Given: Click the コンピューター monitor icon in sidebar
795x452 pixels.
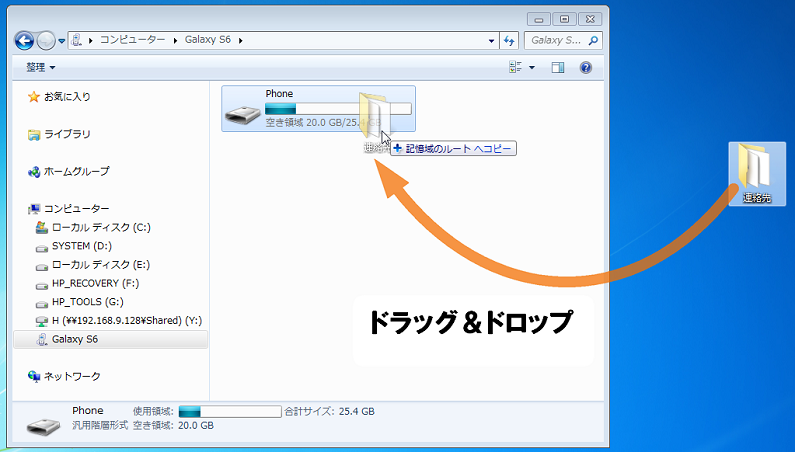Looking at the screenshot, I should point(33,209).
